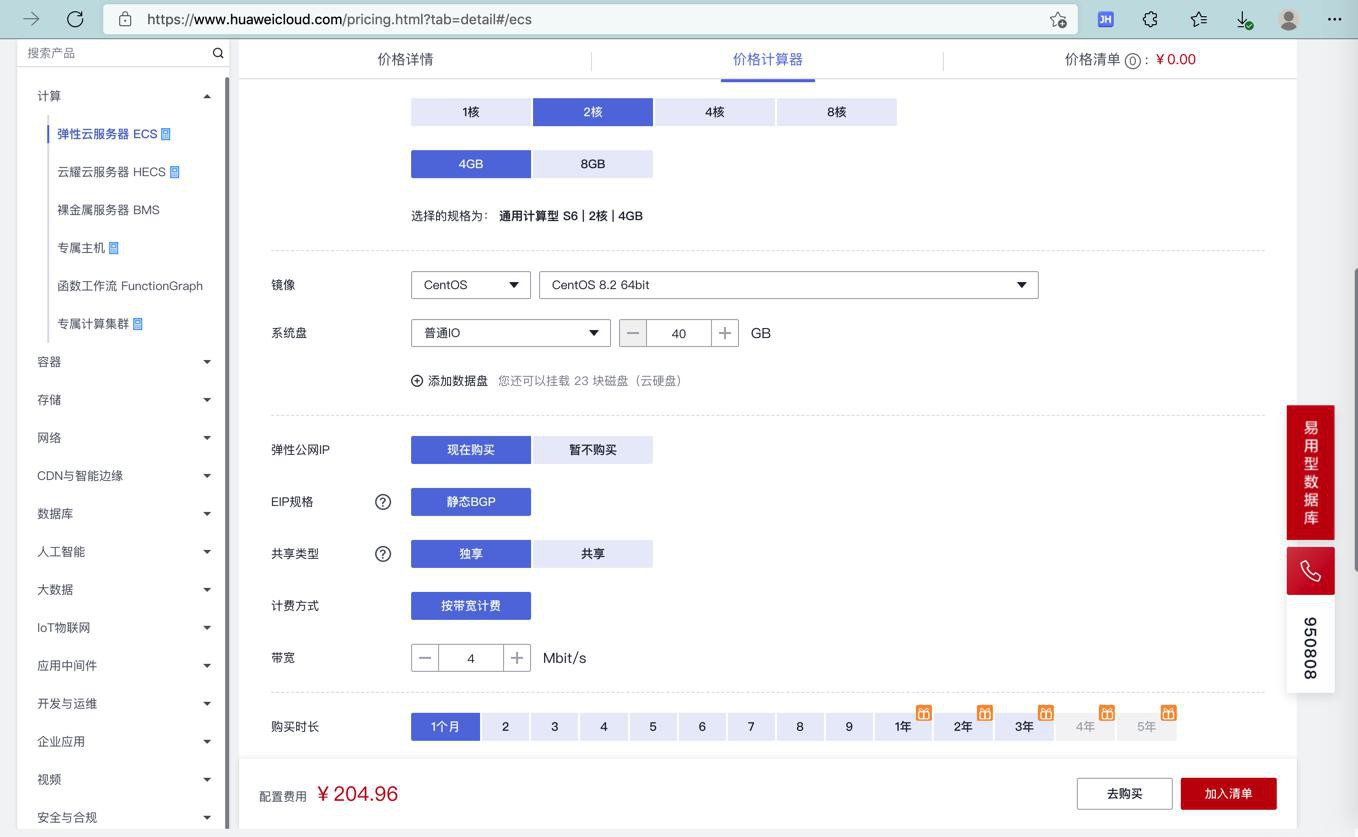Viewport: 1358px width, 837px height.
Task: Click the gift icon on 2年 option
Action: (x=985, y=713)
